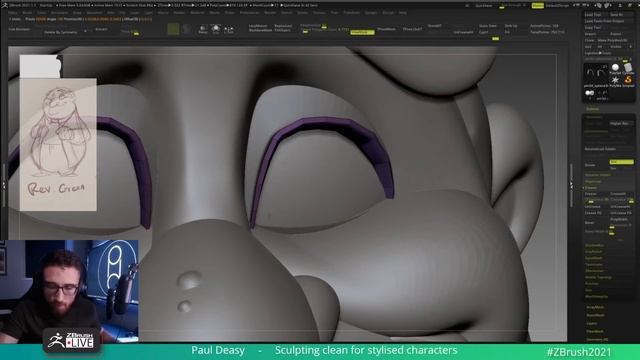
Task: Open the Preferences menu
Action: (249, 13)
